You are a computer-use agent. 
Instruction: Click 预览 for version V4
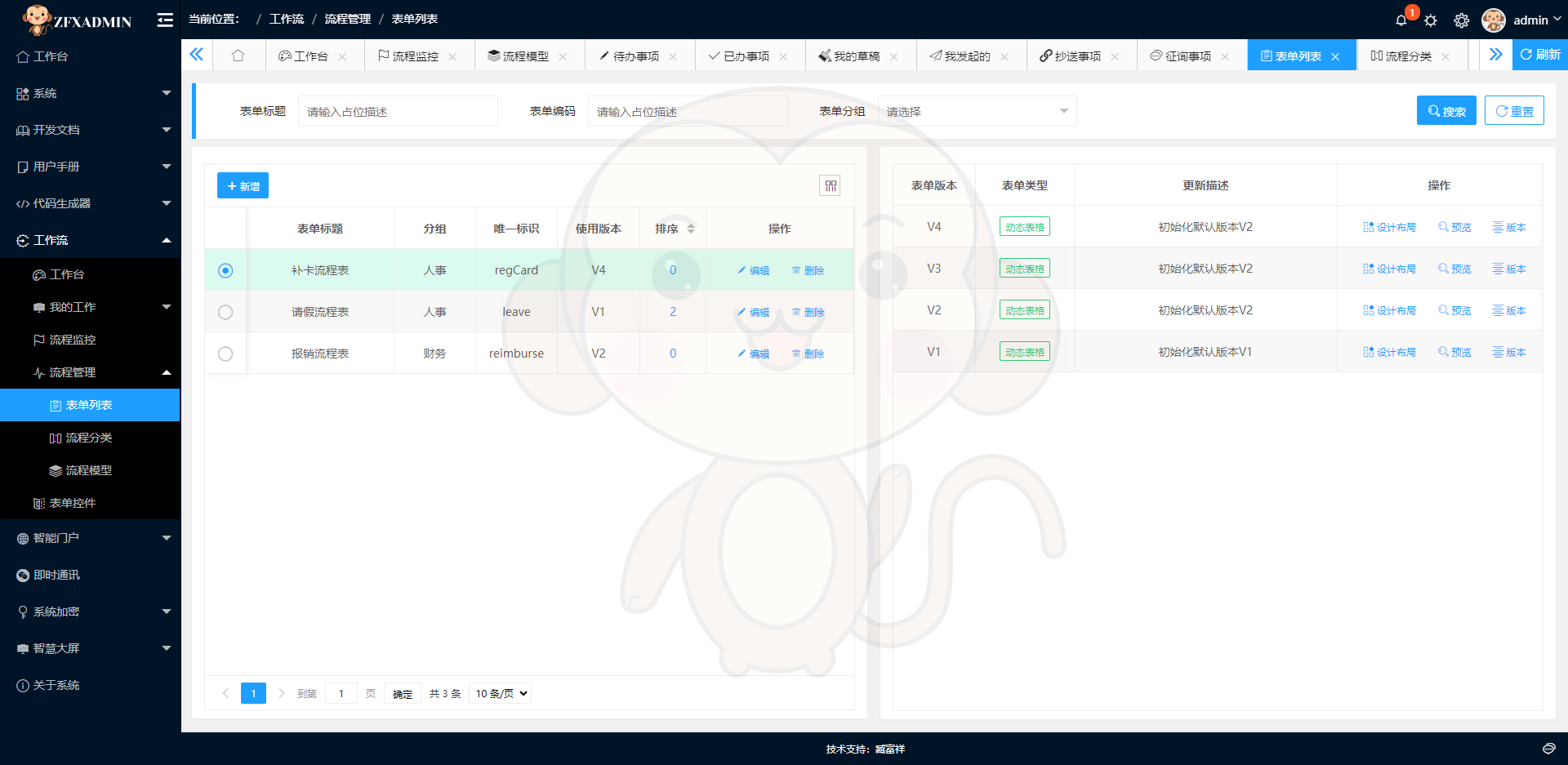pyautogui.click(x=1454, y=227)
